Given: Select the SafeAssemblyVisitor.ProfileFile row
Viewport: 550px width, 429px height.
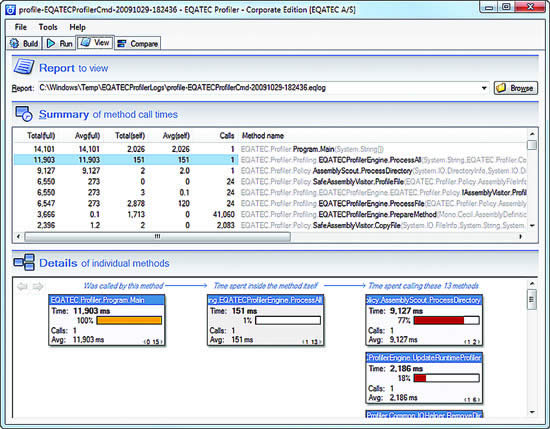Looking at the screenshot, I should coord(270,182).
